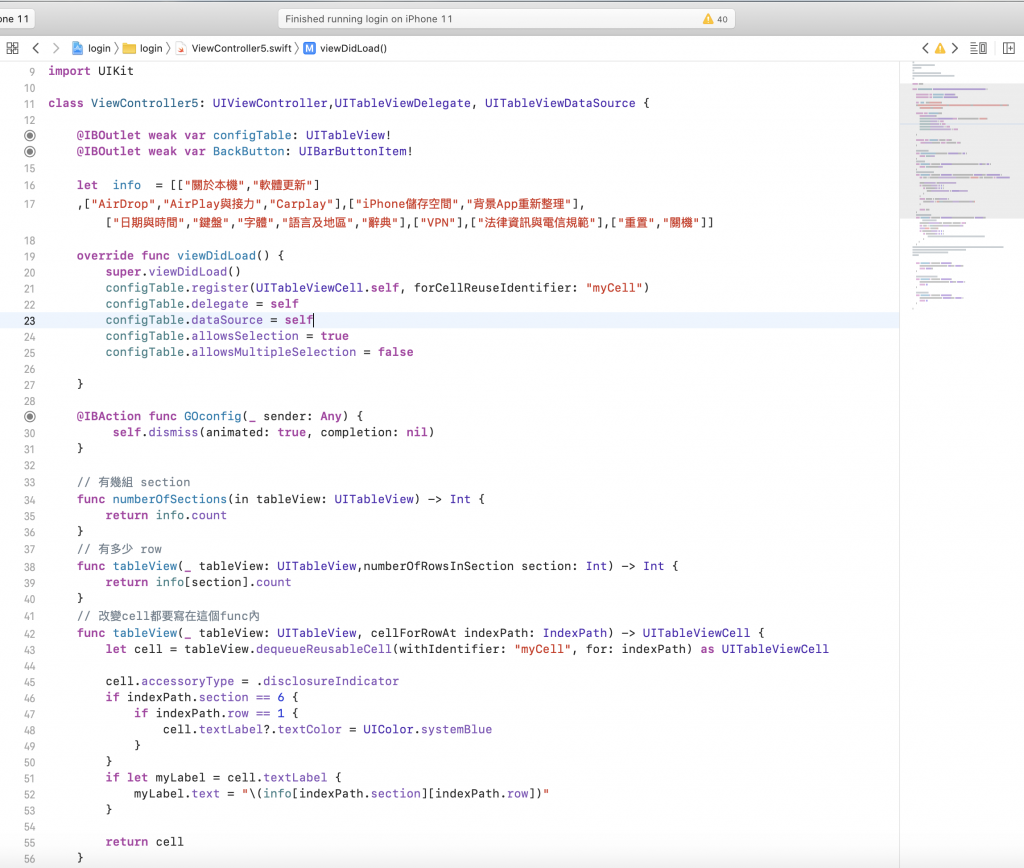Open ViewController5.swift breadcrumb menu

pos(242,48)
